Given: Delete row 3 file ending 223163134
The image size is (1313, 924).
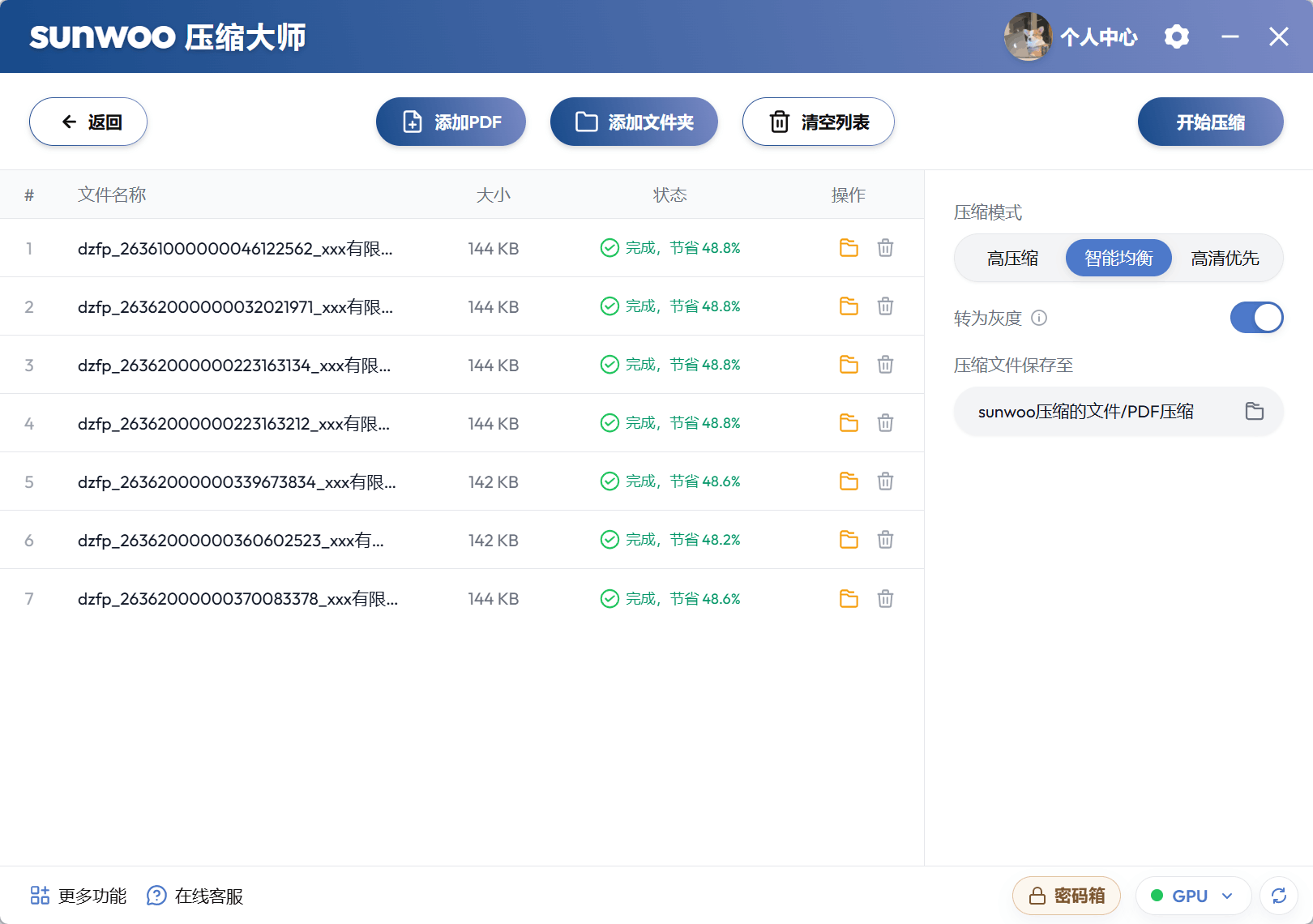Looking at the screenshot, I should pos(885,365).
